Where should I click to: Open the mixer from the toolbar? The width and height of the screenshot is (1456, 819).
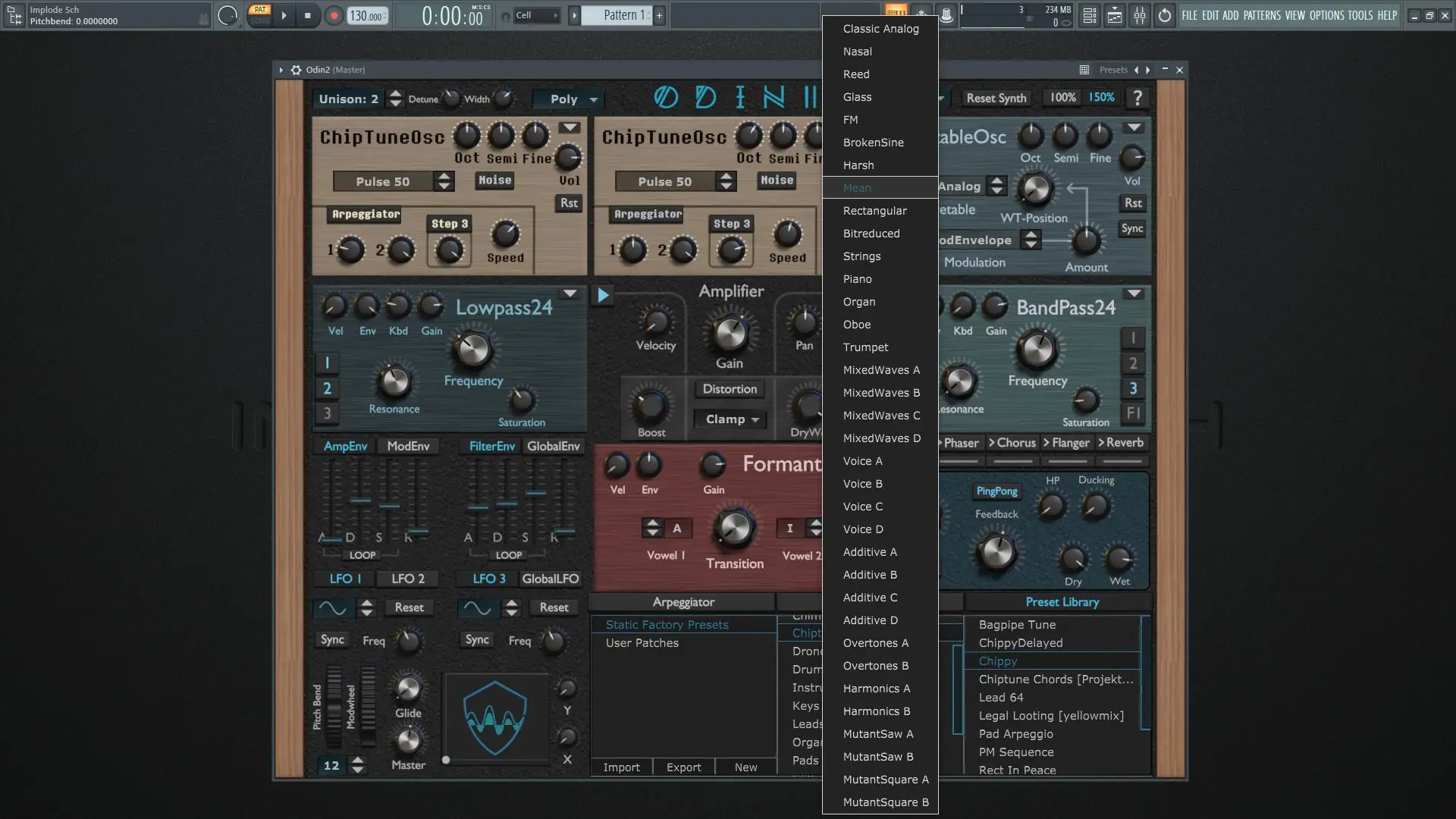click(x=1140, y=15)
